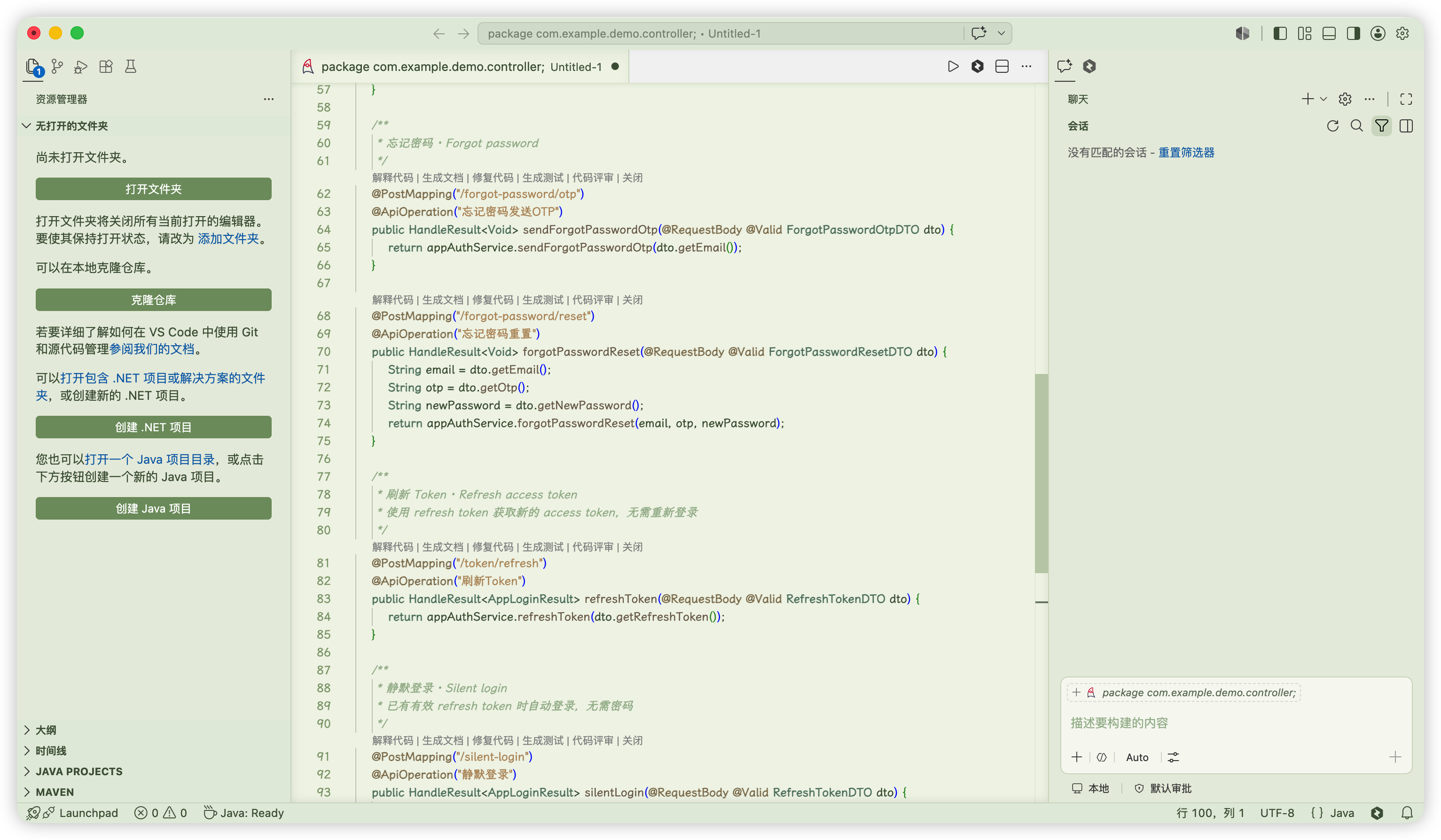The height and width of the screenshot is (840, 1441).
Task: Toggle the secondary side bar visibility
Action: [x=1354, y=34]
